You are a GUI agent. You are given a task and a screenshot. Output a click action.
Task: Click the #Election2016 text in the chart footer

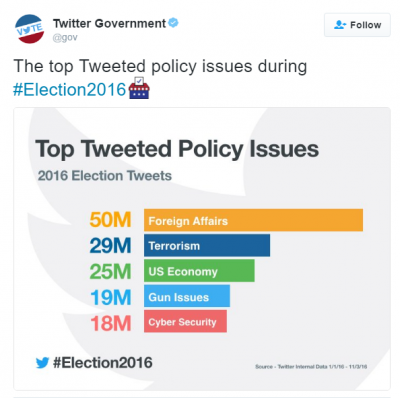[x=103, y=363]
